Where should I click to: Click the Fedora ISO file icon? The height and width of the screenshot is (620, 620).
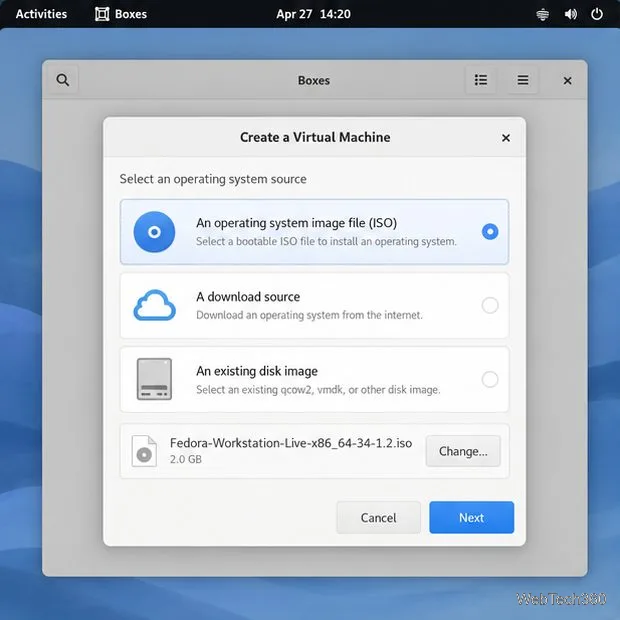(x=144, y=451)
